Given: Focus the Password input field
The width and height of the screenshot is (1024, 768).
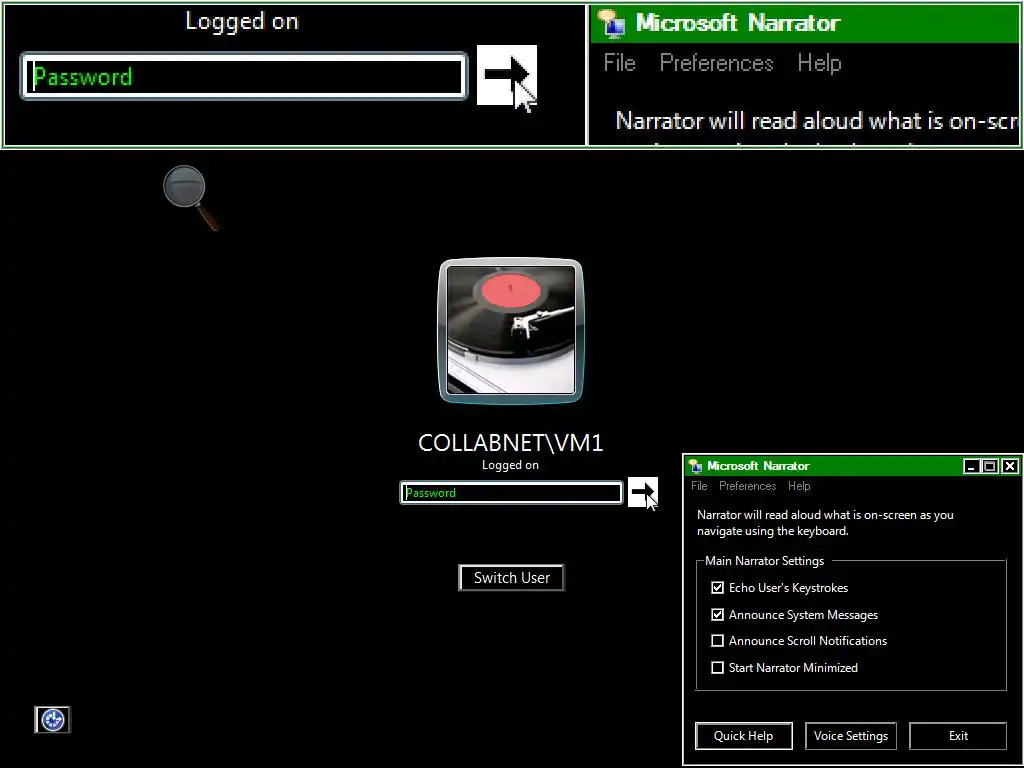Looking at the screenshot, I should click(511, 493).
